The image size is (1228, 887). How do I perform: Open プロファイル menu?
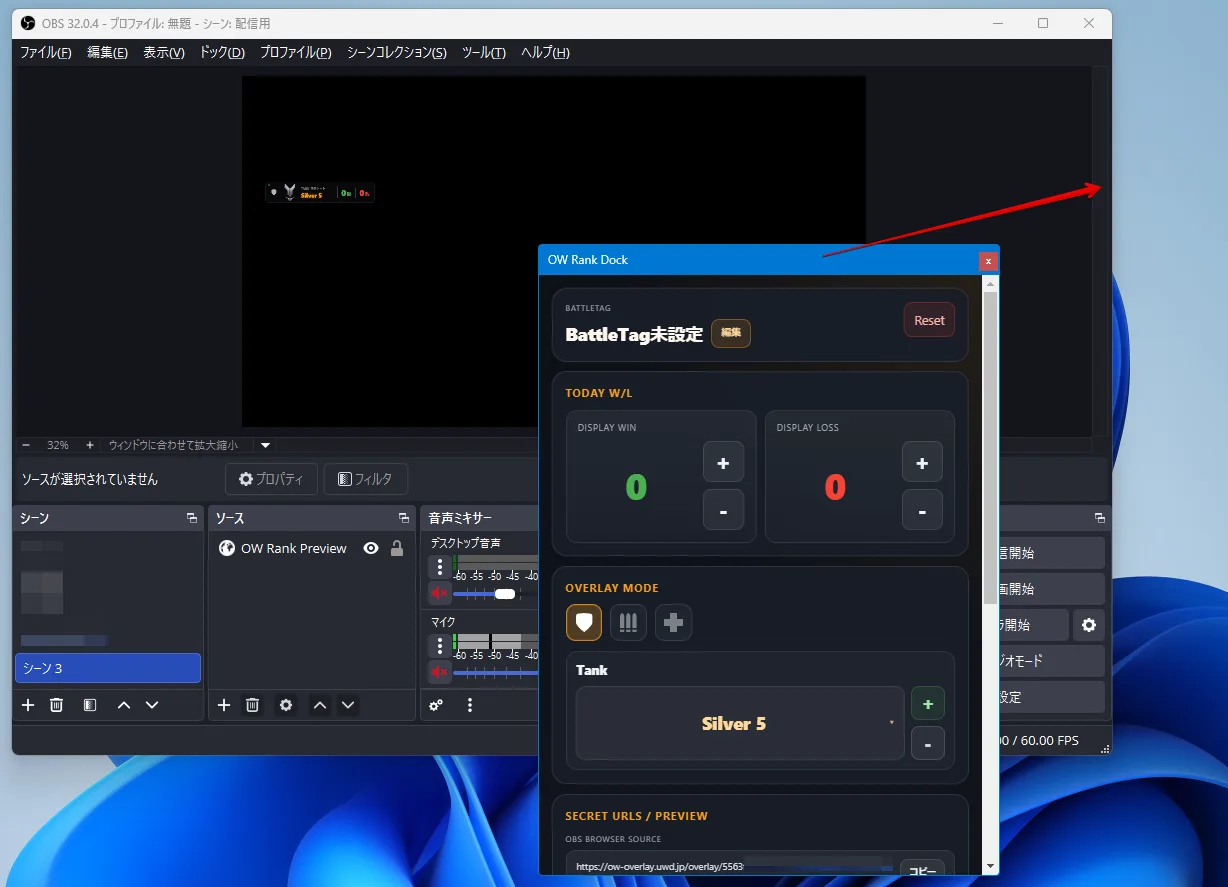click(x=296, y=53)
